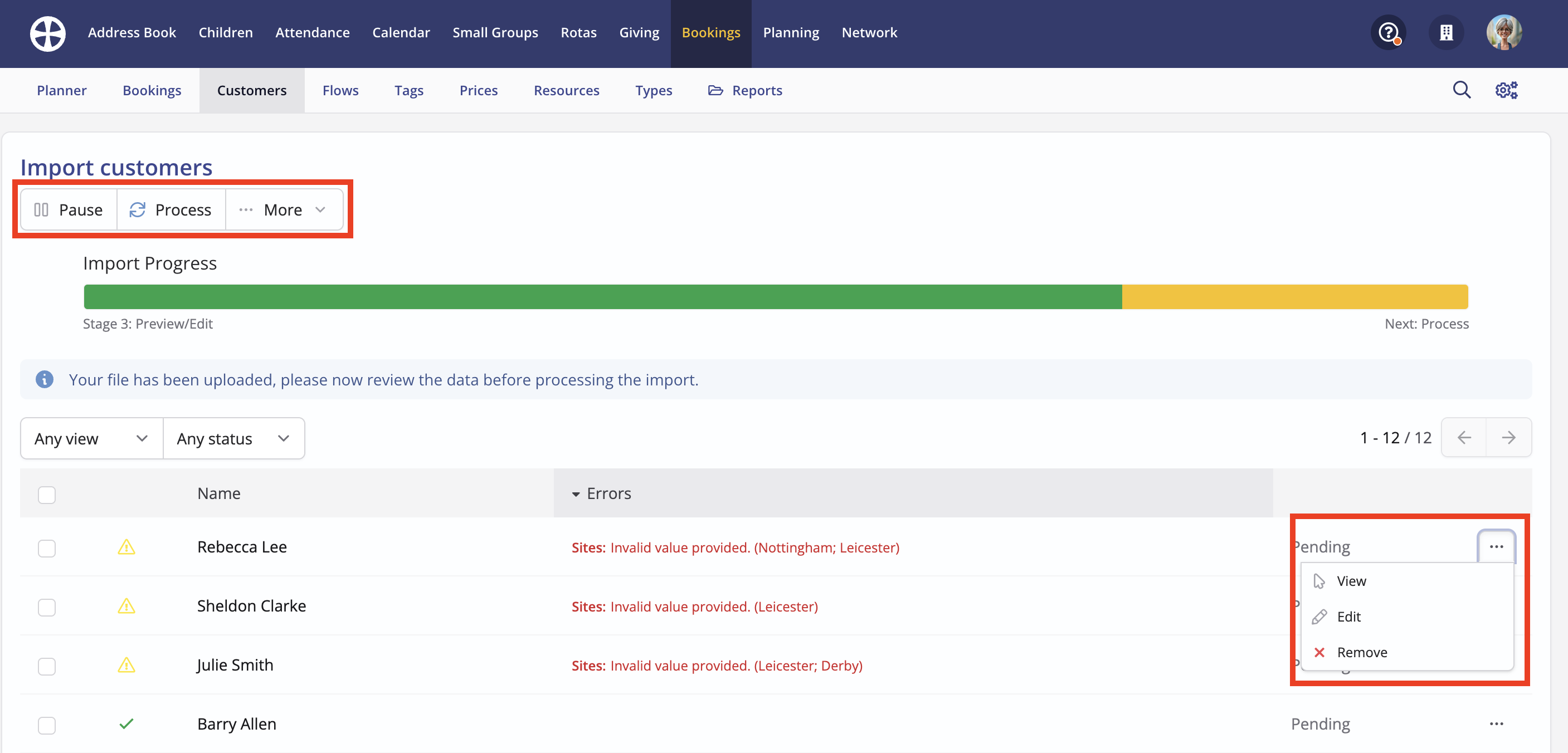Open the Giving module
The height and width of the screenshot is (753, 1568).
point(639,32)
